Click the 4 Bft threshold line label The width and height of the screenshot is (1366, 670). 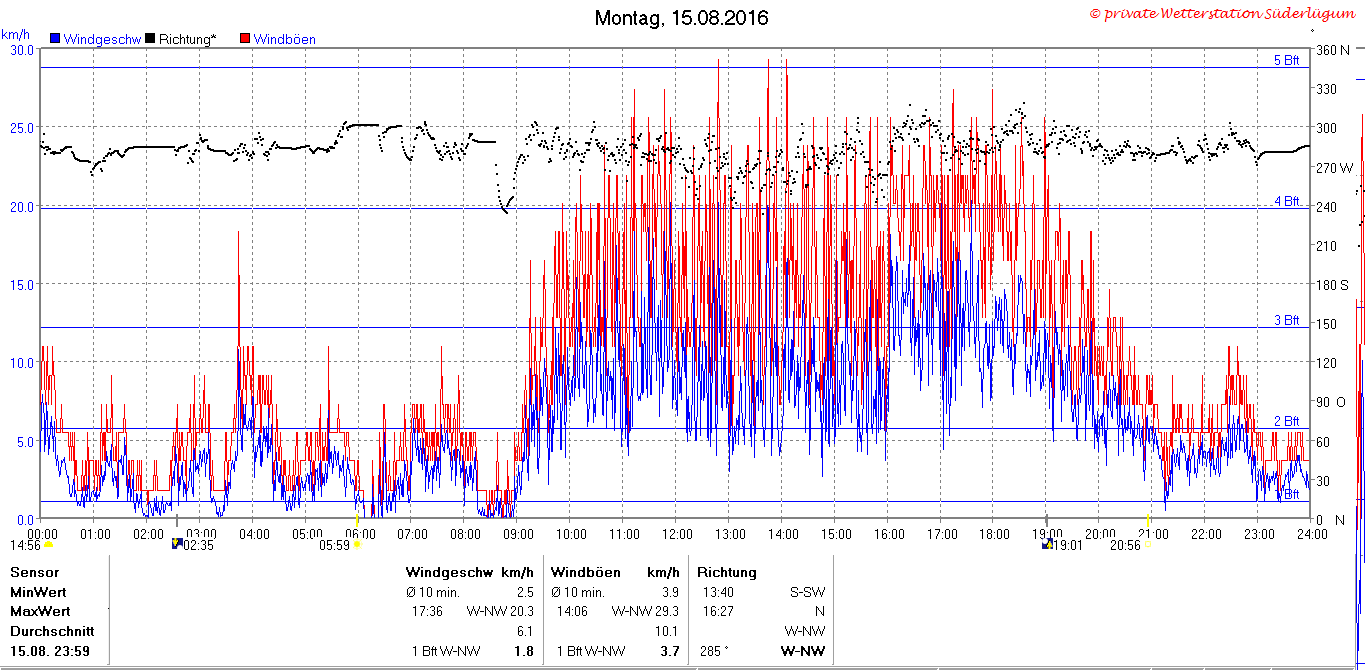coord(1286,201)
